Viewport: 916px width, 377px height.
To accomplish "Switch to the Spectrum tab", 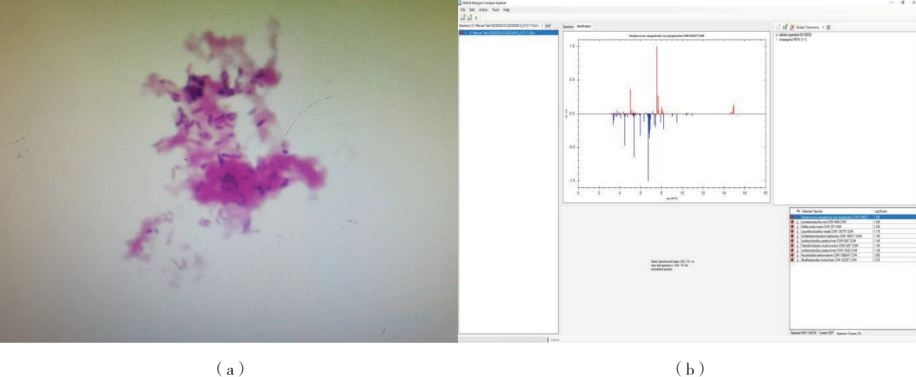I will tap(568, 27).
